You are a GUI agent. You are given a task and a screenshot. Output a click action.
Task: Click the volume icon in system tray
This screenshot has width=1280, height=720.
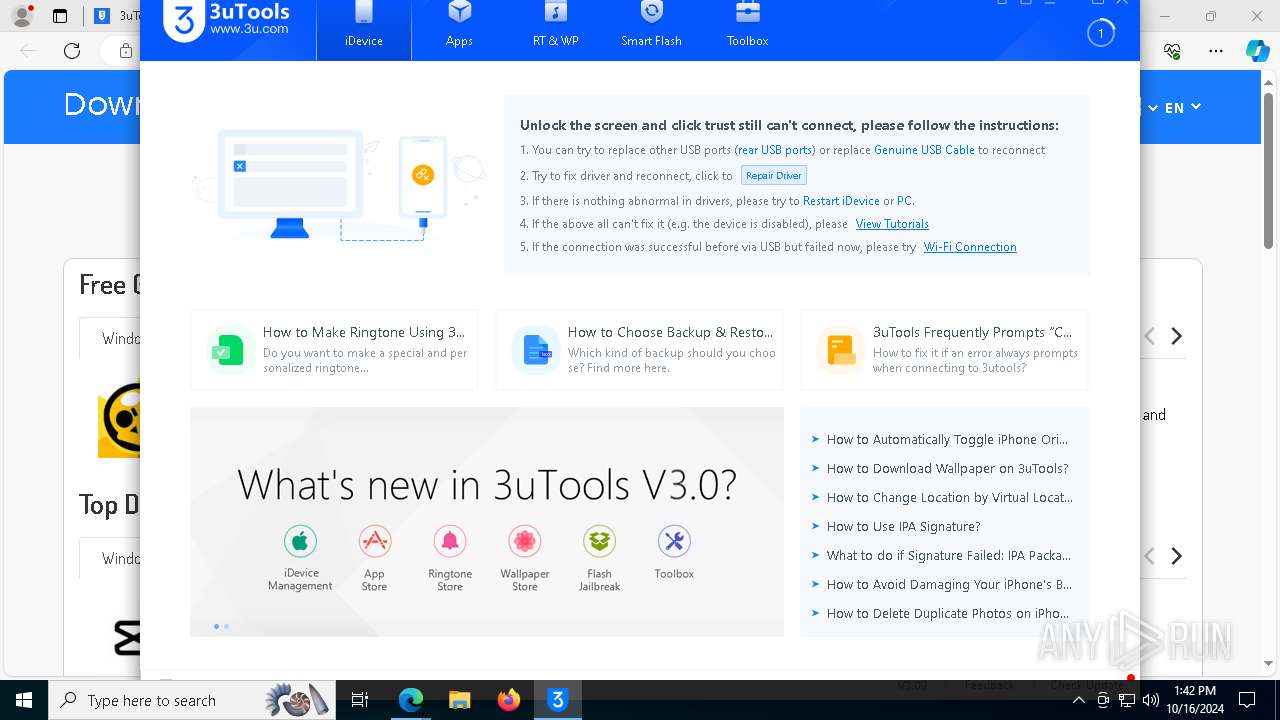[1150, 700]
